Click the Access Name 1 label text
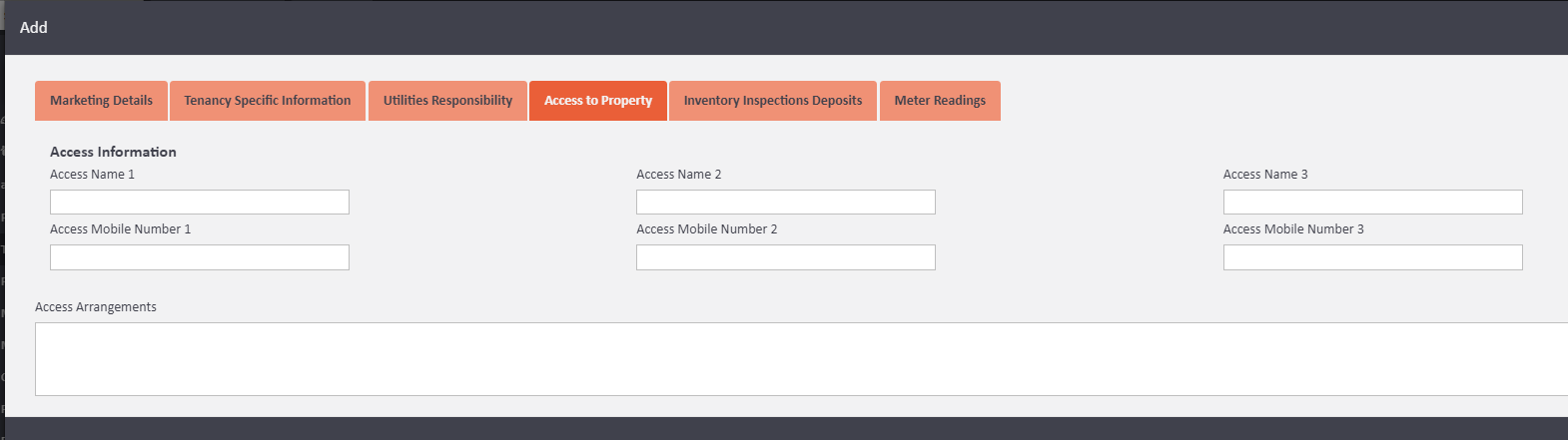Screen dimensions: 1568x440 point(92,175)
